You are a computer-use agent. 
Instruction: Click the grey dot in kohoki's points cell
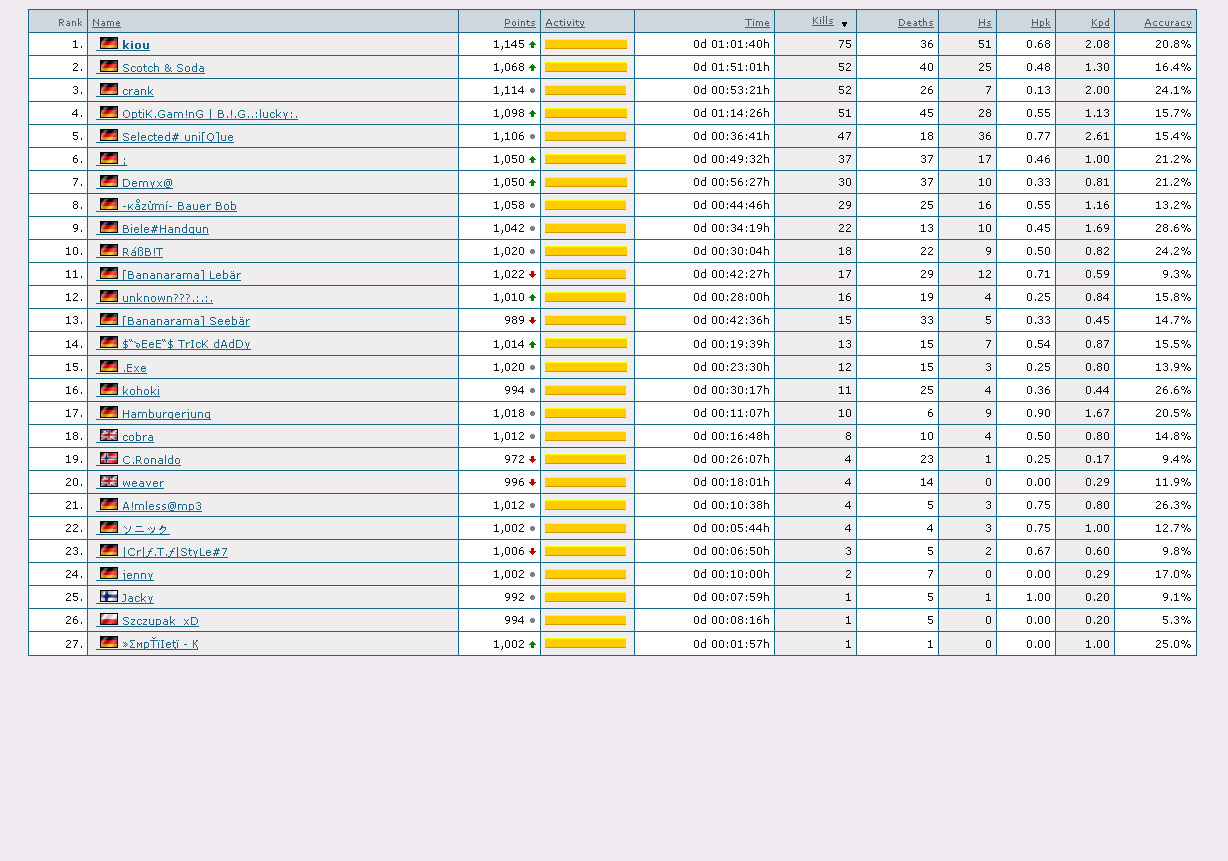532,391
